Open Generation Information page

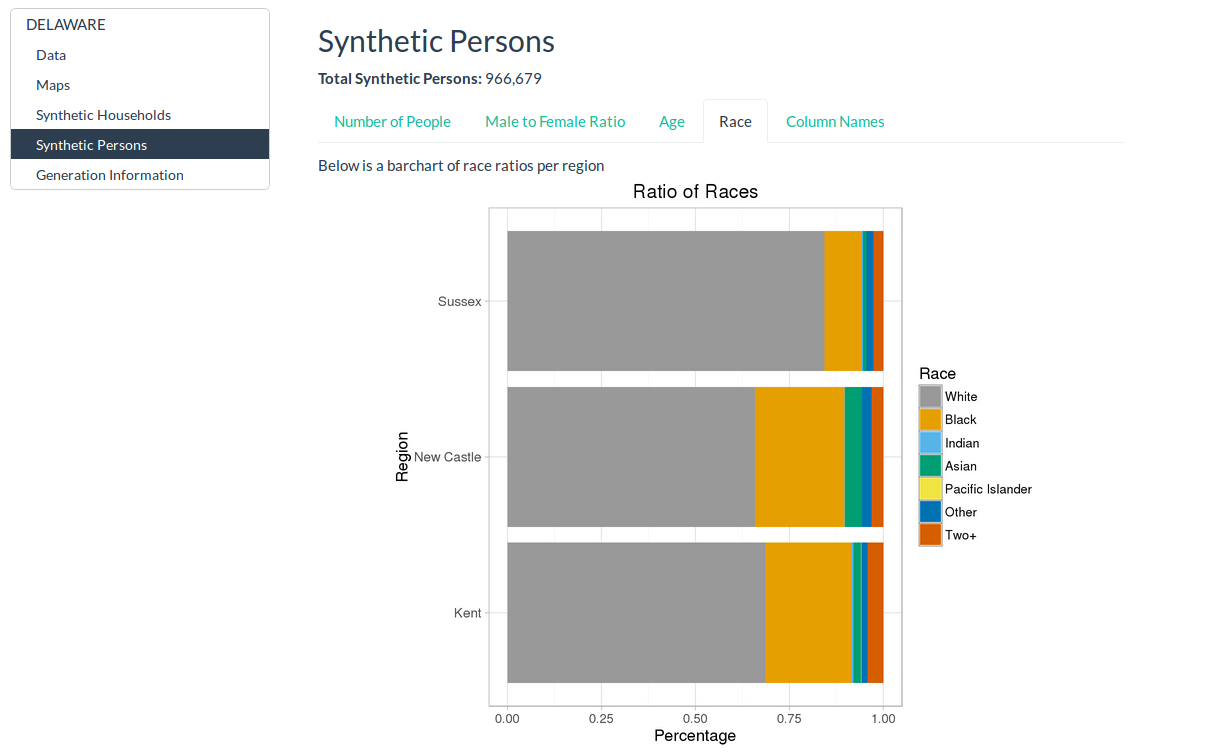(110, 175)
